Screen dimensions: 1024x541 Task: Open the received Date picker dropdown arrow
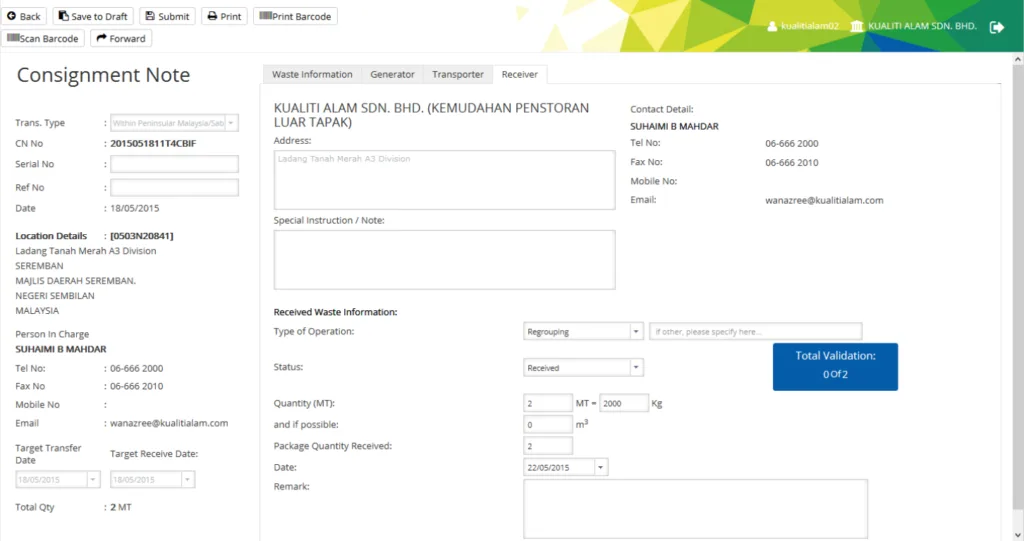[x=600, y=467]
